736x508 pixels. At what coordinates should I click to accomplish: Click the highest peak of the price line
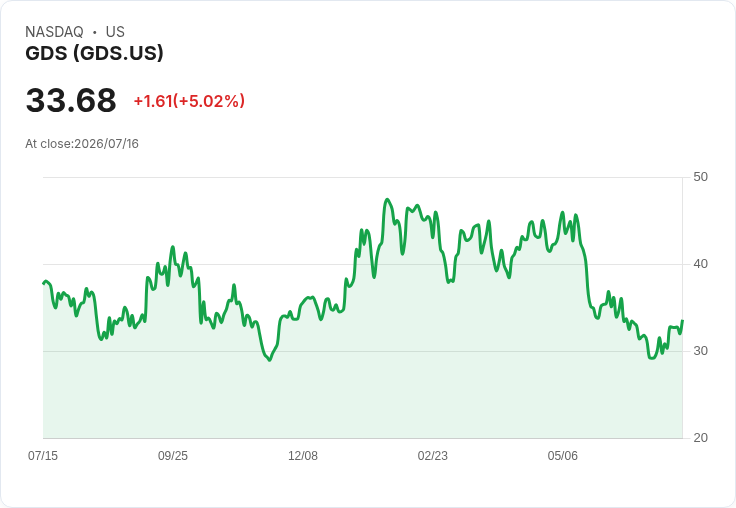click(387, 200)
